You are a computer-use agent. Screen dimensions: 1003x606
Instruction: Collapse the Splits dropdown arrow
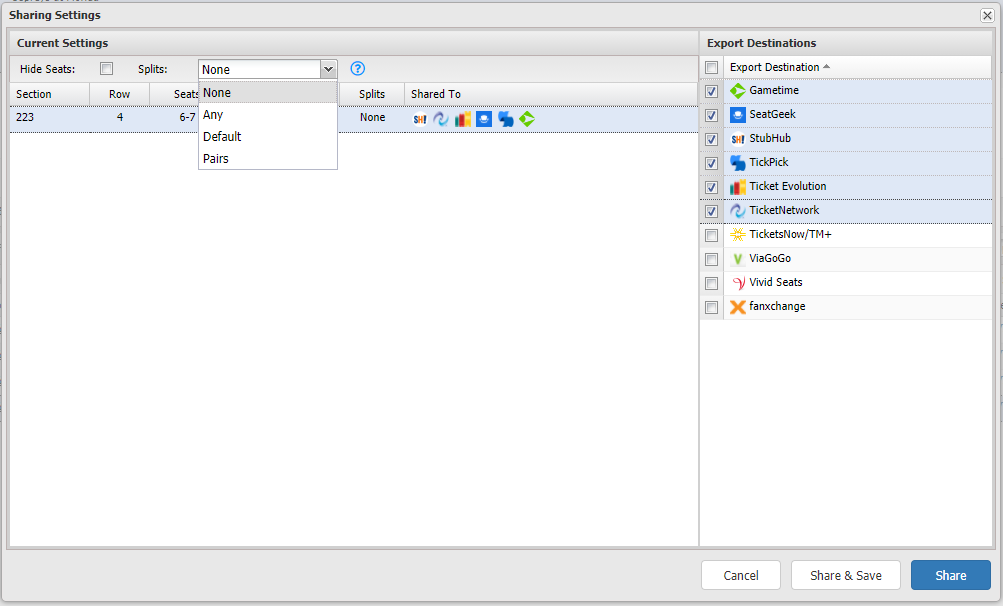point(328,69)
